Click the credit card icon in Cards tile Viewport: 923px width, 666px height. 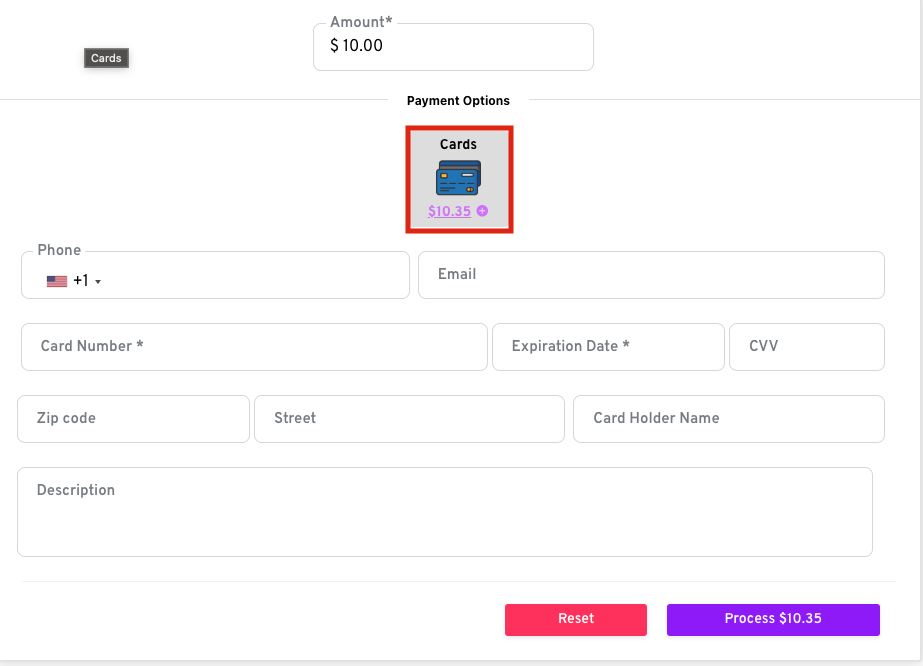pos(459,178)
